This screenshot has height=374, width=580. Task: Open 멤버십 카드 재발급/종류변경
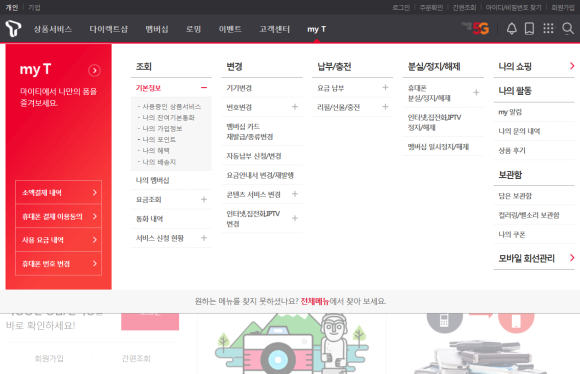pos(250,131)
